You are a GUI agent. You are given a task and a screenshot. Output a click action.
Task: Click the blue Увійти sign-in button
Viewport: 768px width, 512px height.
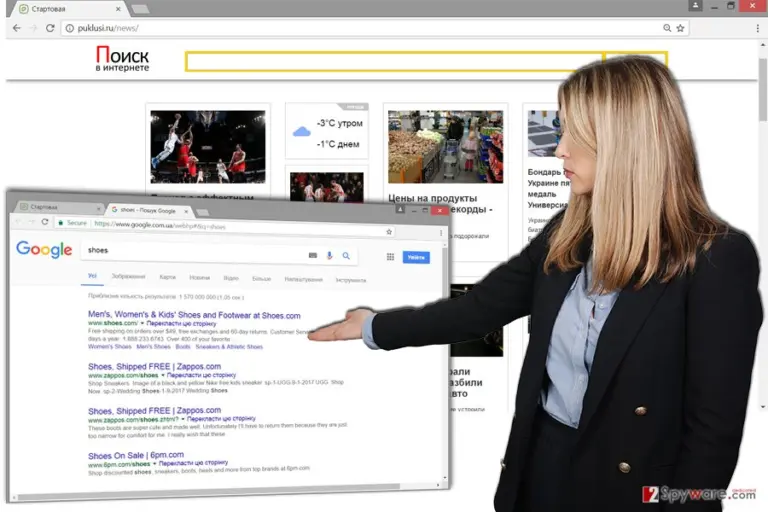tap(416, 257)
